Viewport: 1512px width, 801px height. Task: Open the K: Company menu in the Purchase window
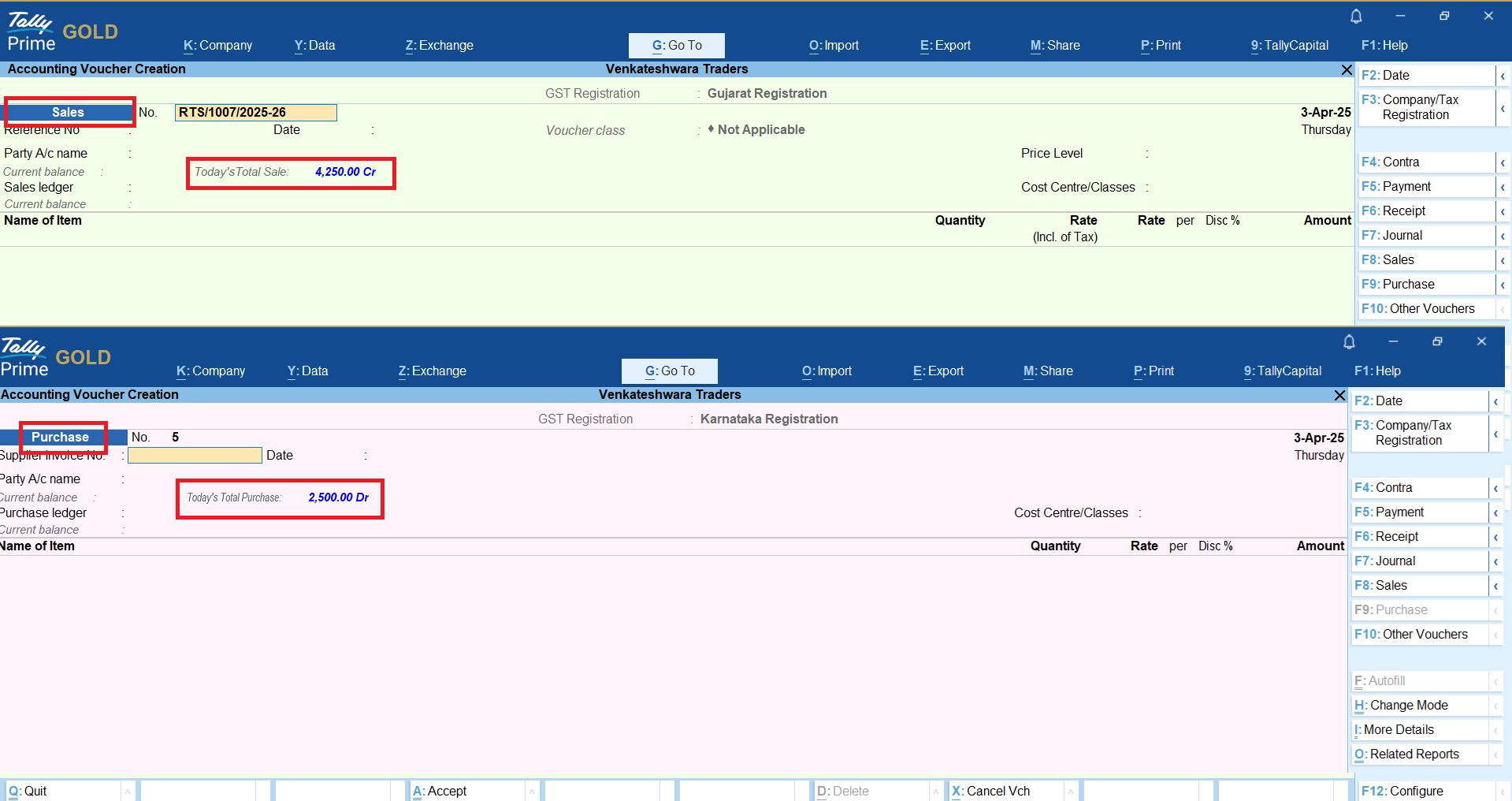click(x=210, y=371)
